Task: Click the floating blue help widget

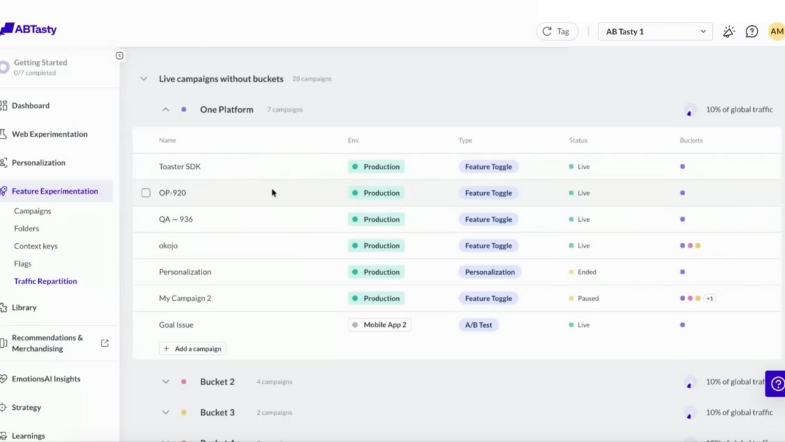Action: tap(776, 384)
